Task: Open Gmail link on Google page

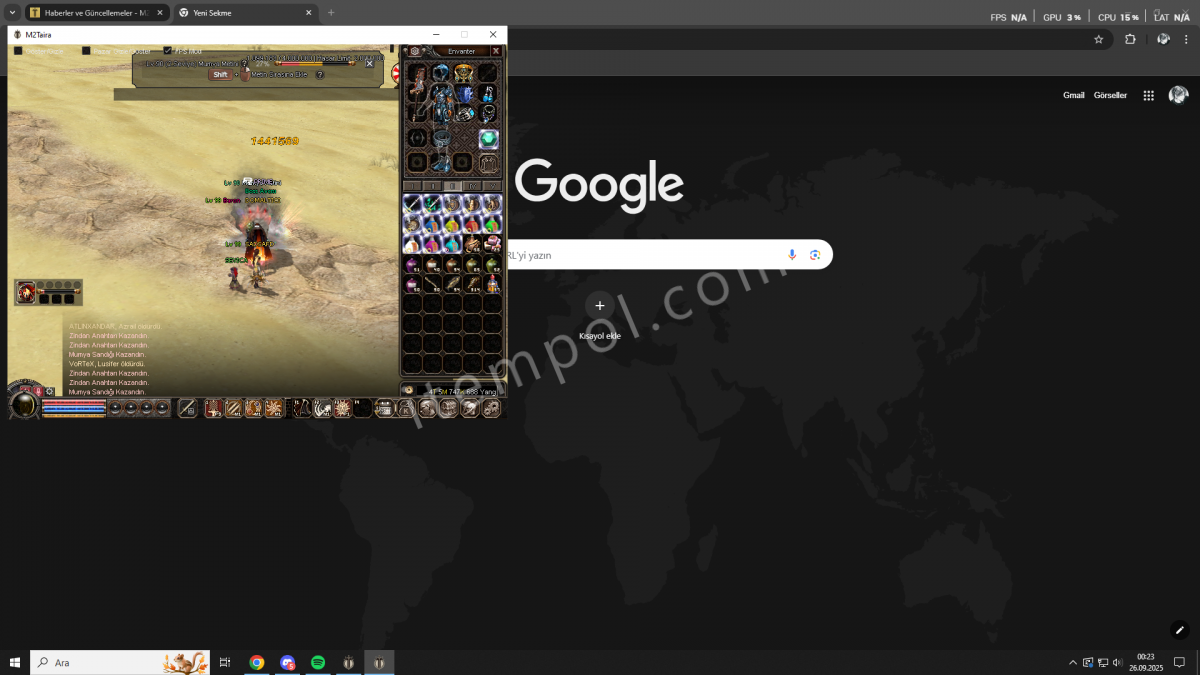Action: [x=1073, y=95]
